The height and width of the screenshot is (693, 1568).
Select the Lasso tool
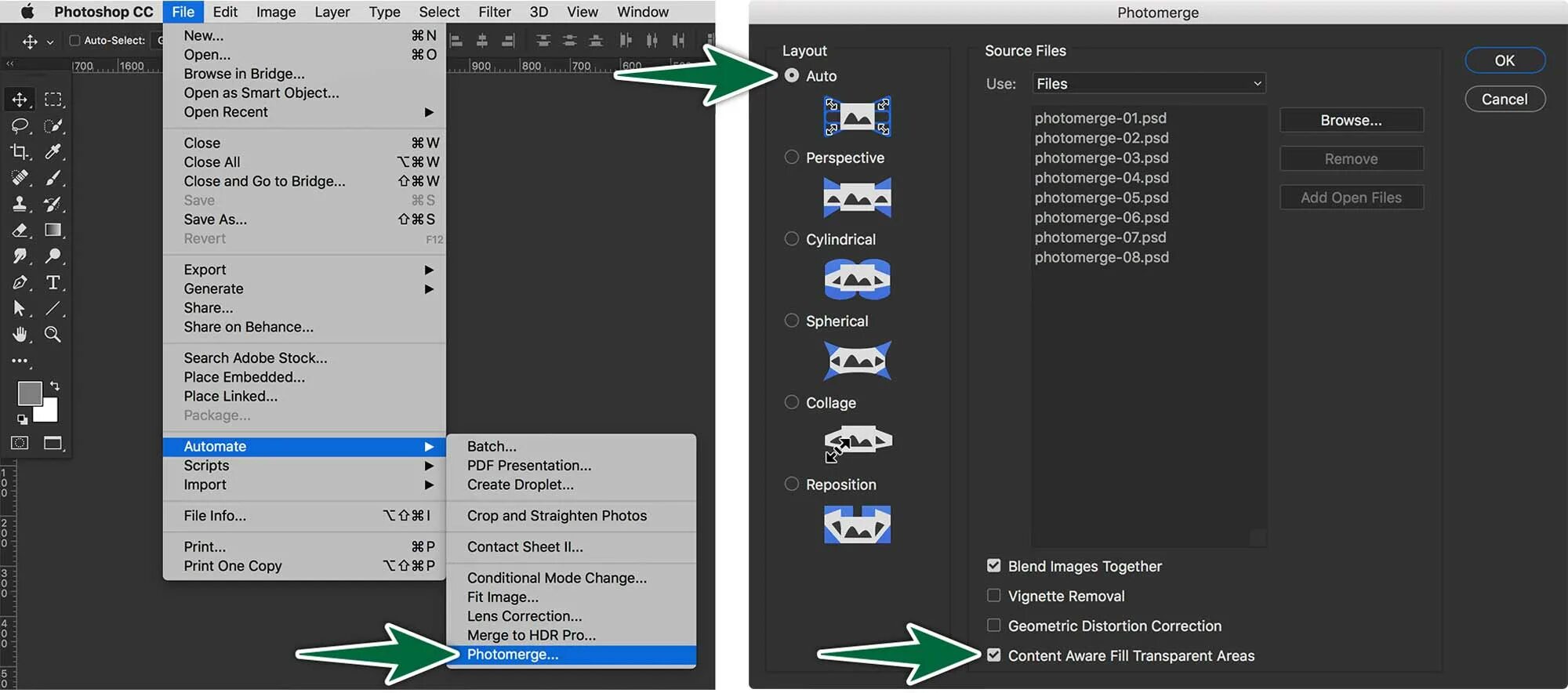[x=20, y=125]
